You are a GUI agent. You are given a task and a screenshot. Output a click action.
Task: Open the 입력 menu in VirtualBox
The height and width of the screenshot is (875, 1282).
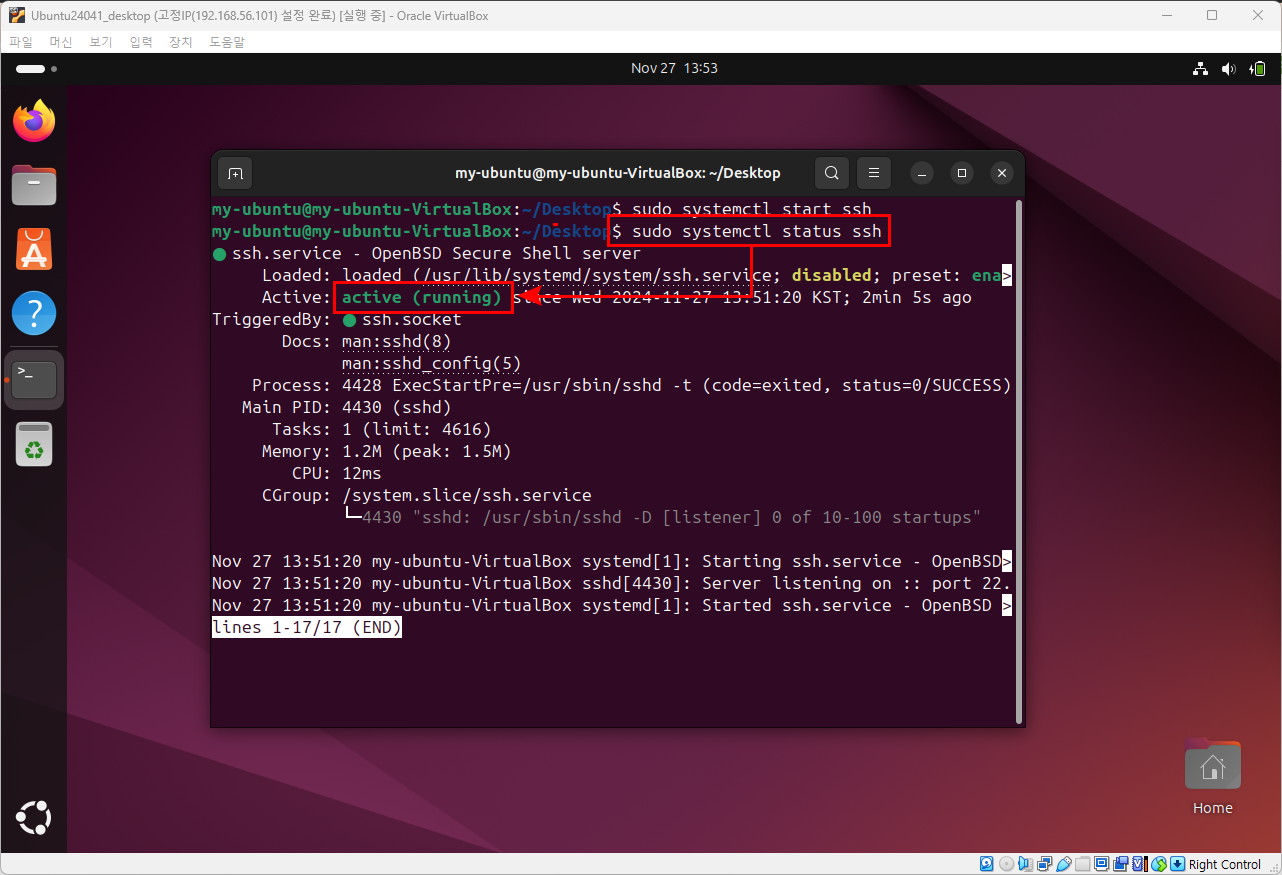tap(141, 42)
